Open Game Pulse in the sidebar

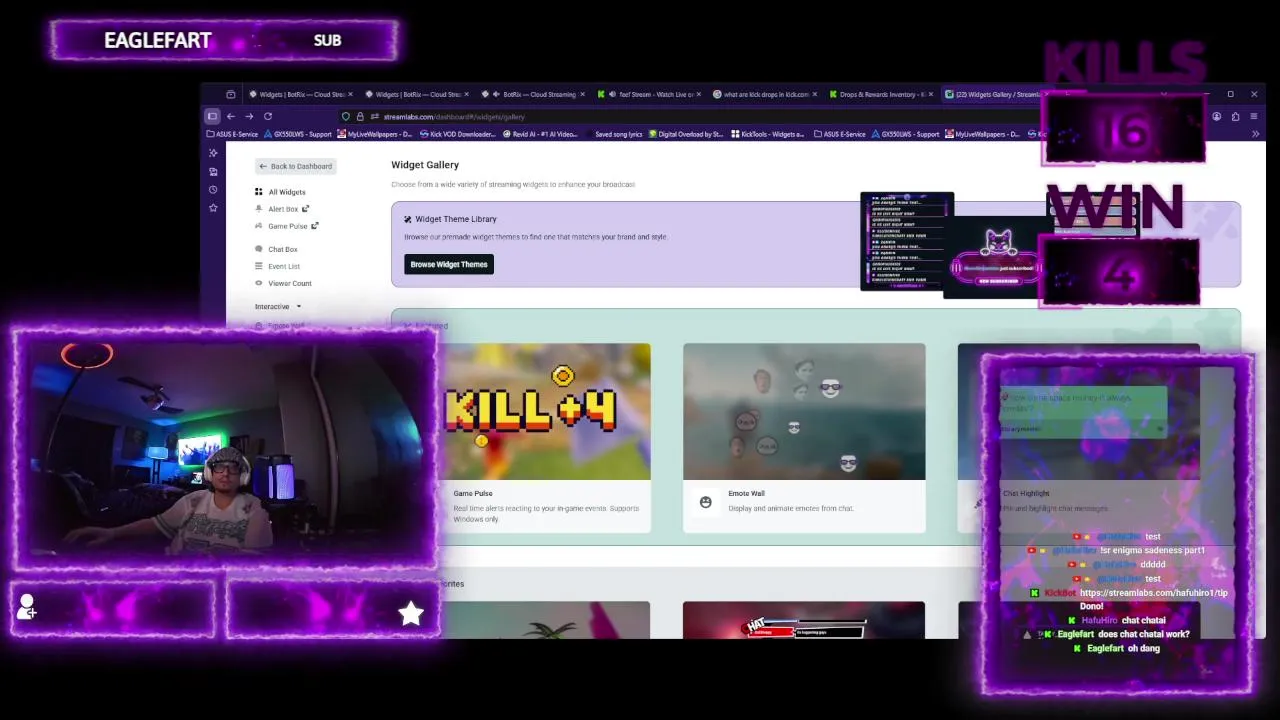tap(287, 226)
